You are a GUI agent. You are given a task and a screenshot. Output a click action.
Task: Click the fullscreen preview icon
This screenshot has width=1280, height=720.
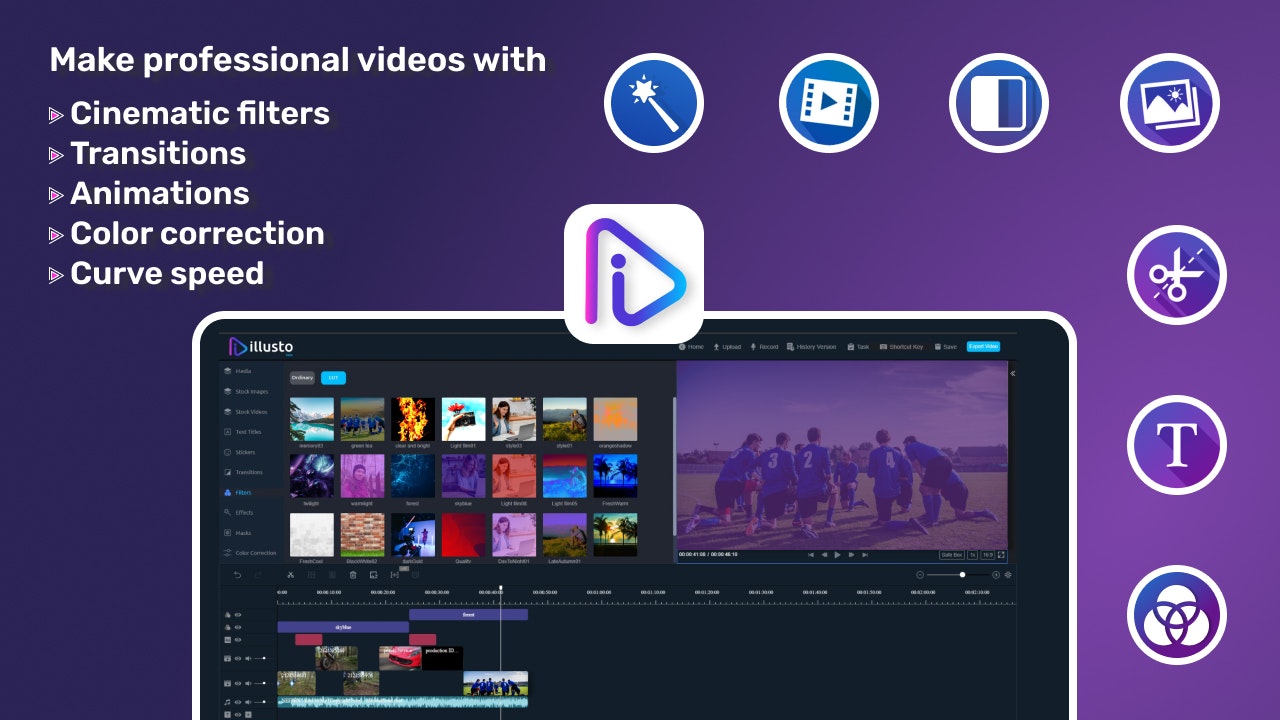[1001, 554]
